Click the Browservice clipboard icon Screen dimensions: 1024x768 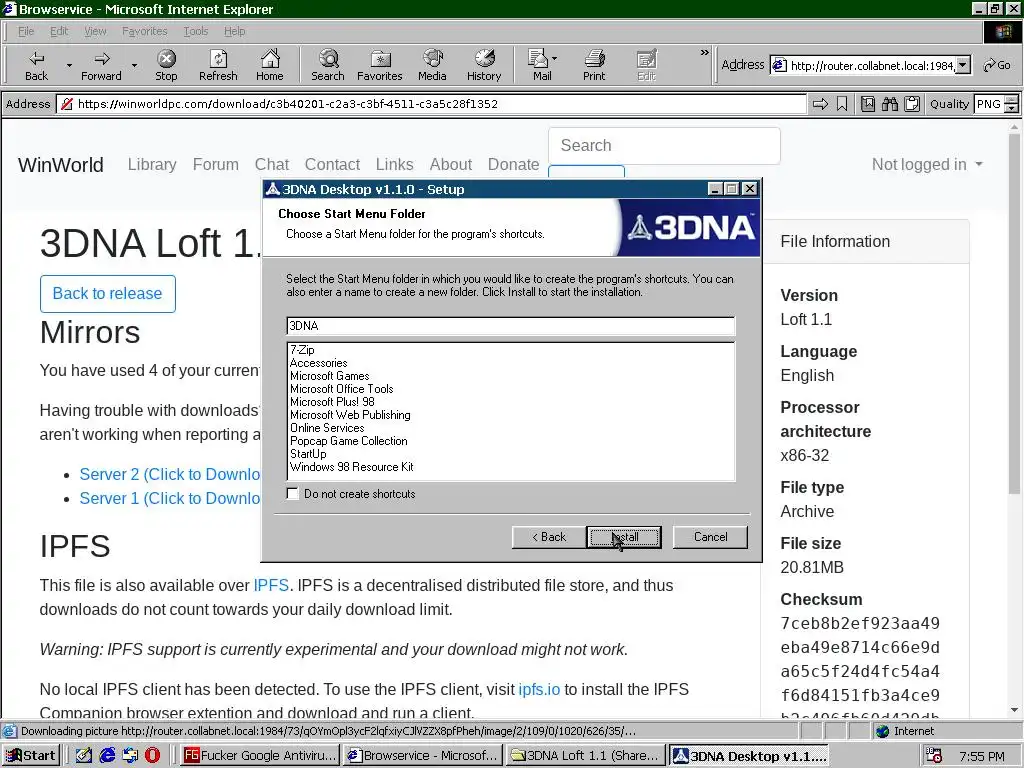point(912,104)
